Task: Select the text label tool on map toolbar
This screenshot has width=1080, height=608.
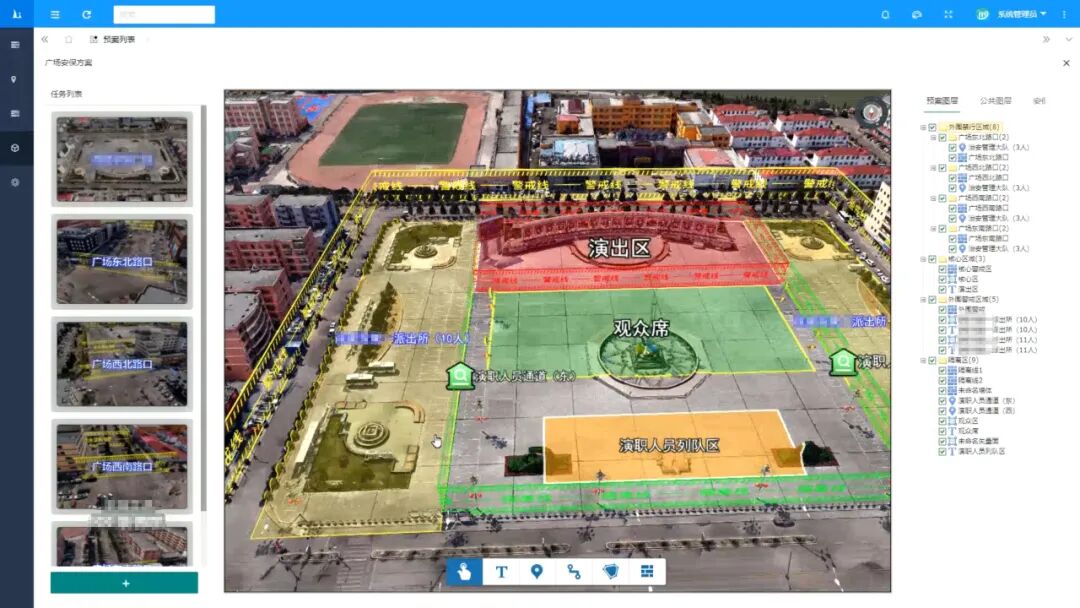Action: [x=501, y=572]
